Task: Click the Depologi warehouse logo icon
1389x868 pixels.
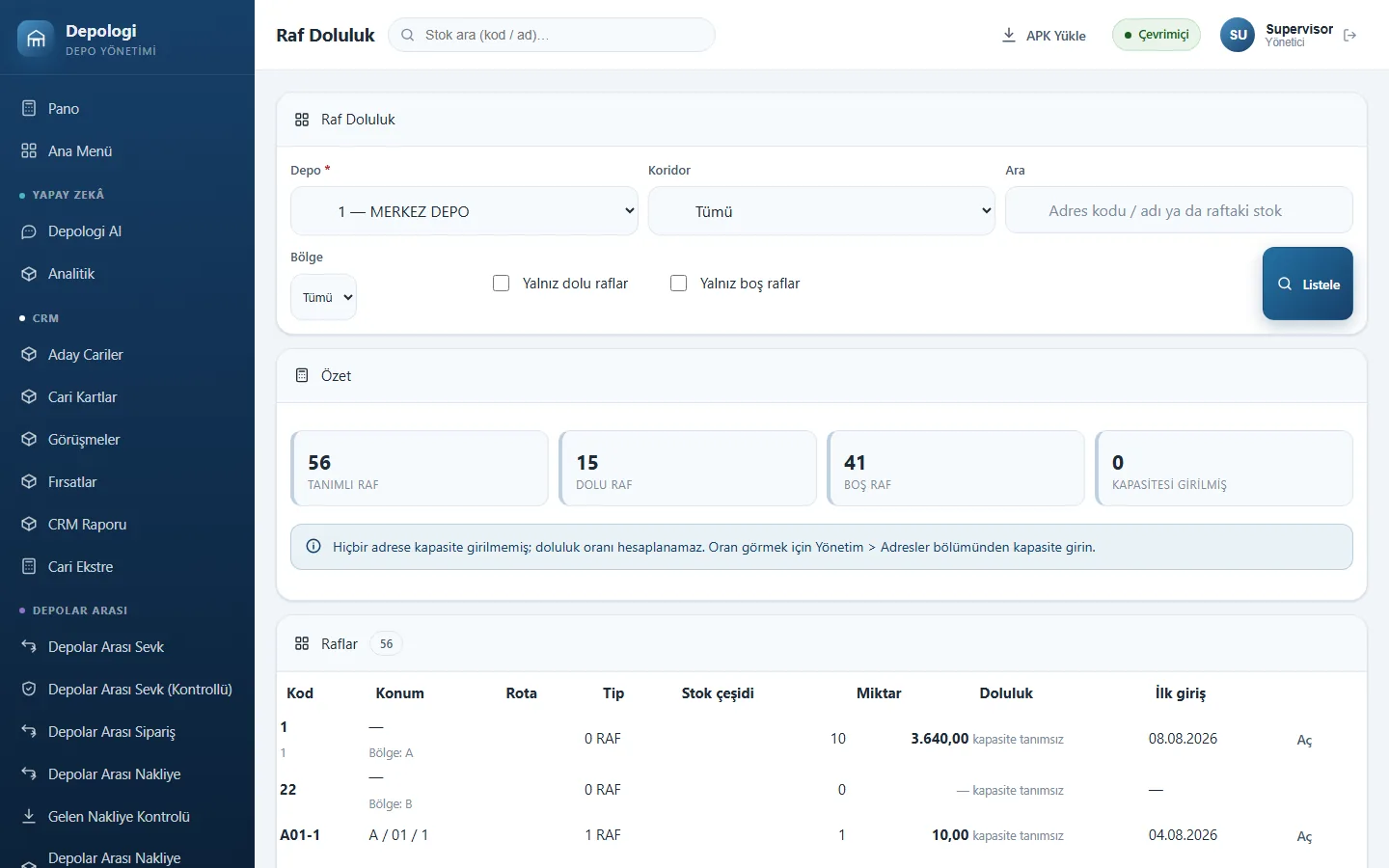Action: coord(36,39)
